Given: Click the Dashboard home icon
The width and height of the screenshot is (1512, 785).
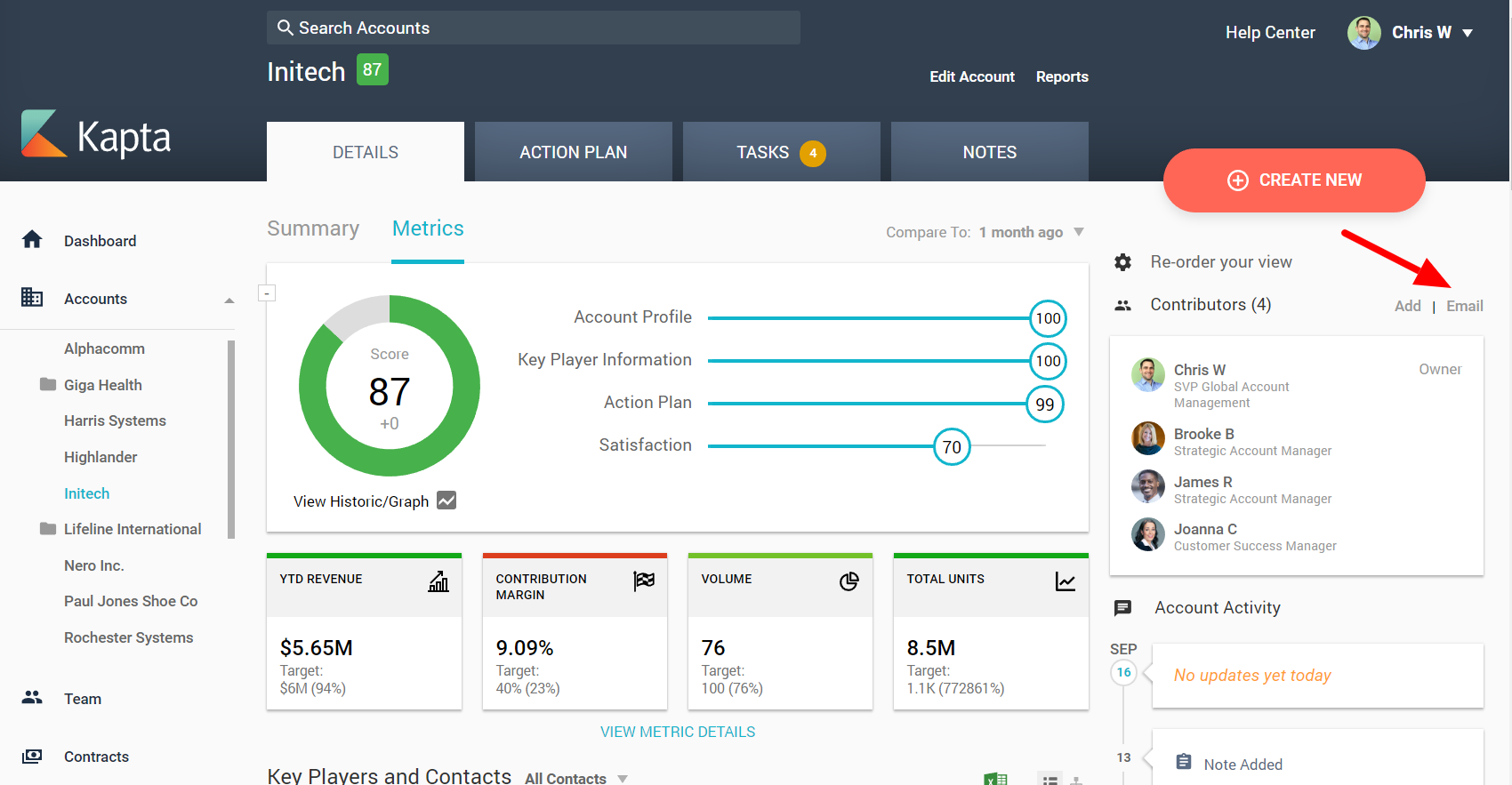Looking at the screenshot, I should click(x=32, y=240).
